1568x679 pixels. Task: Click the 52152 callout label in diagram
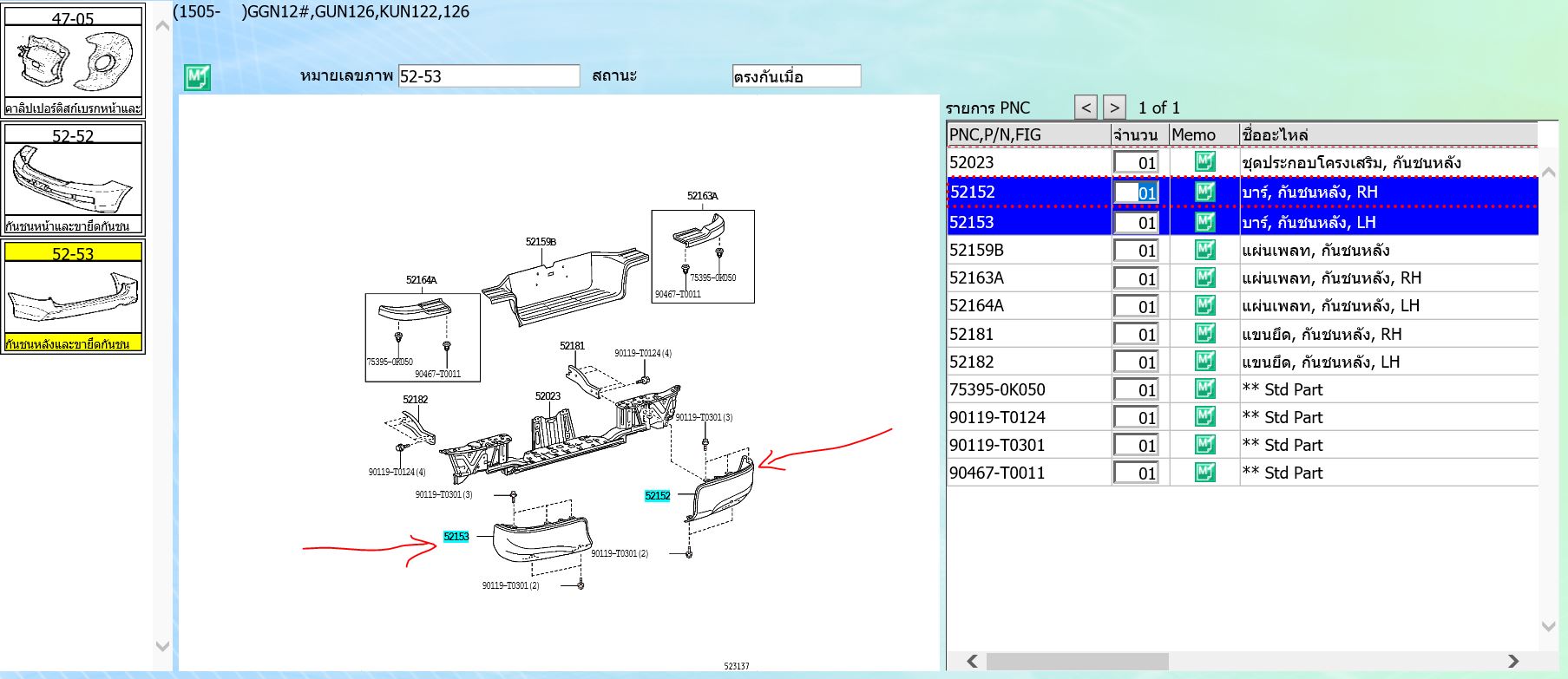coord(657,496)
